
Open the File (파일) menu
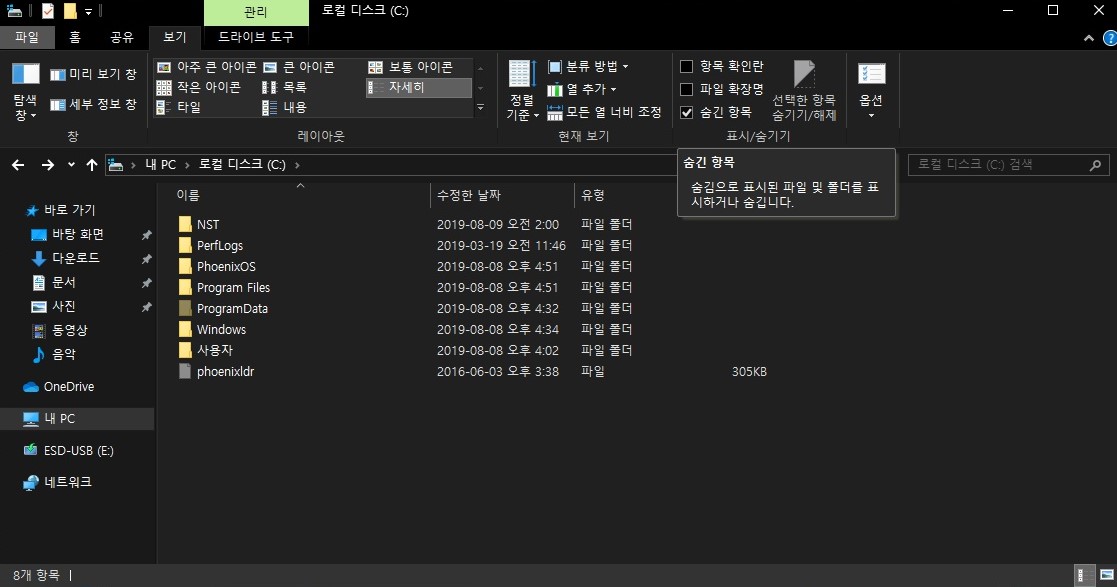tap(27, 36)
